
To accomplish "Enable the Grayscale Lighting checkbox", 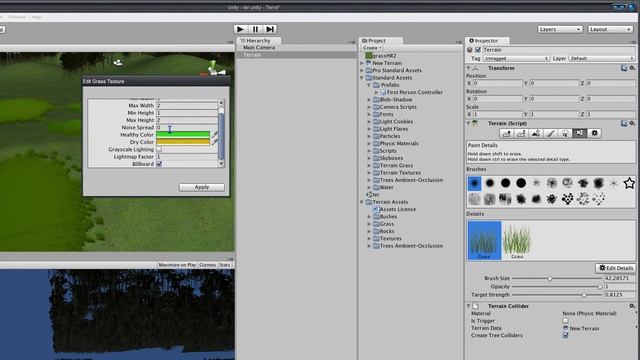I will [x=159, y=149].
